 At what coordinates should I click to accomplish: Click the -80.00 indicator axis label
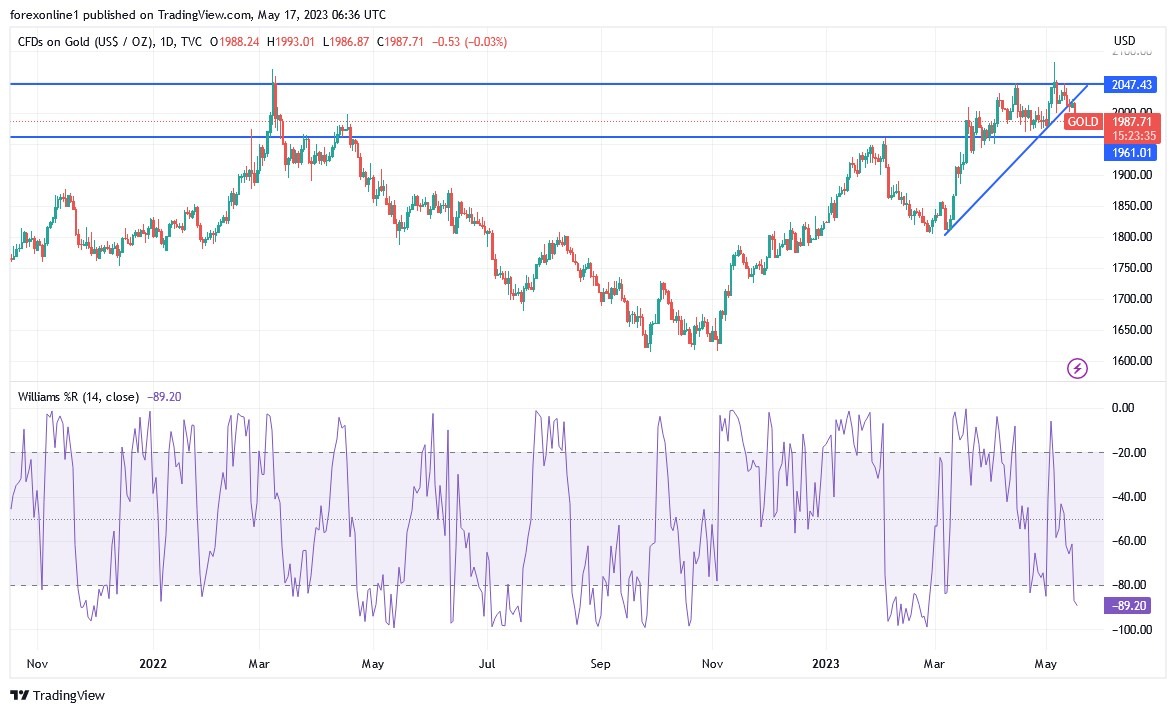click(x=1129, y=585)
